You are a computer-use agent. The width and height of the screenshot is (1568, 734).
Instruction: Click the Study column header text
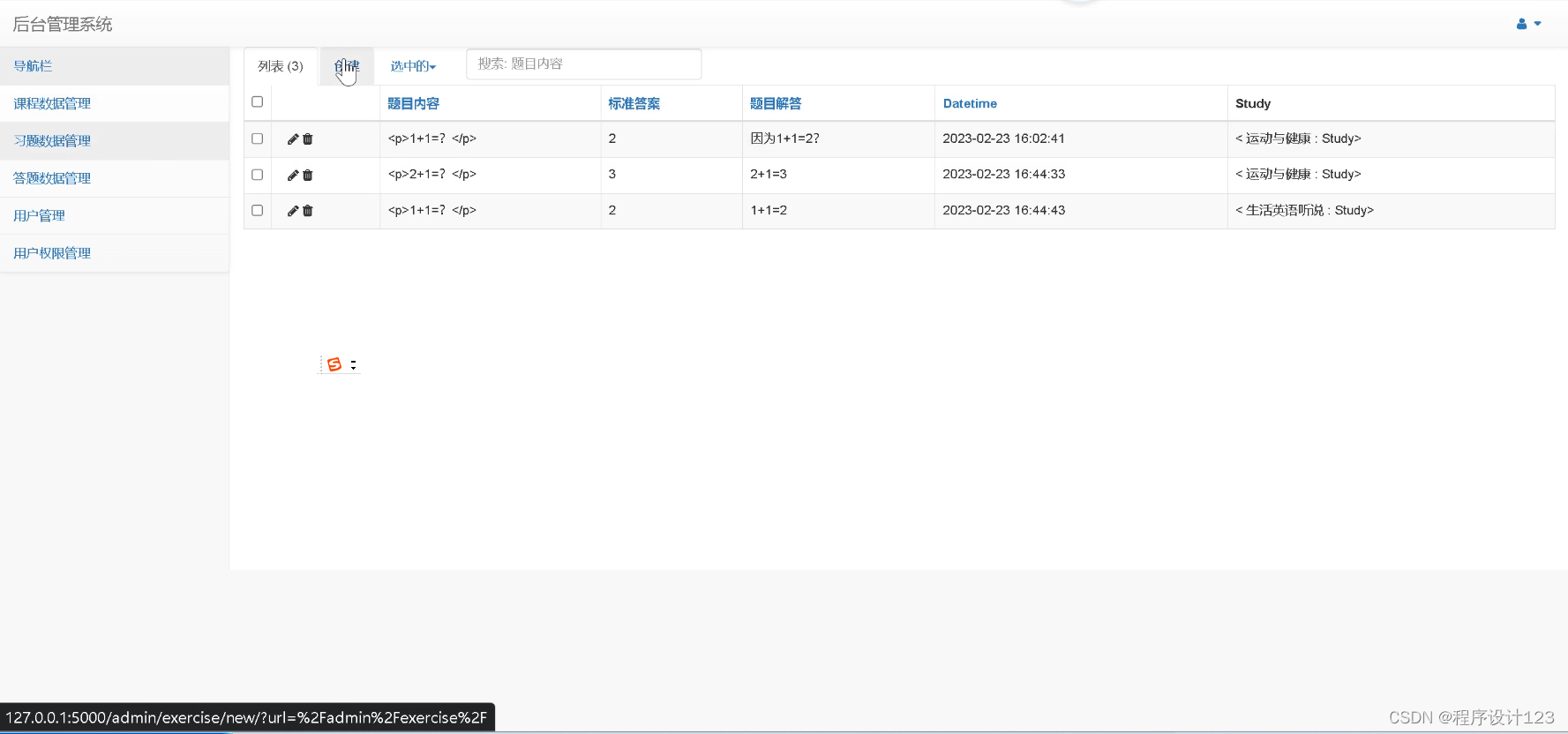tap(1253, 104)
